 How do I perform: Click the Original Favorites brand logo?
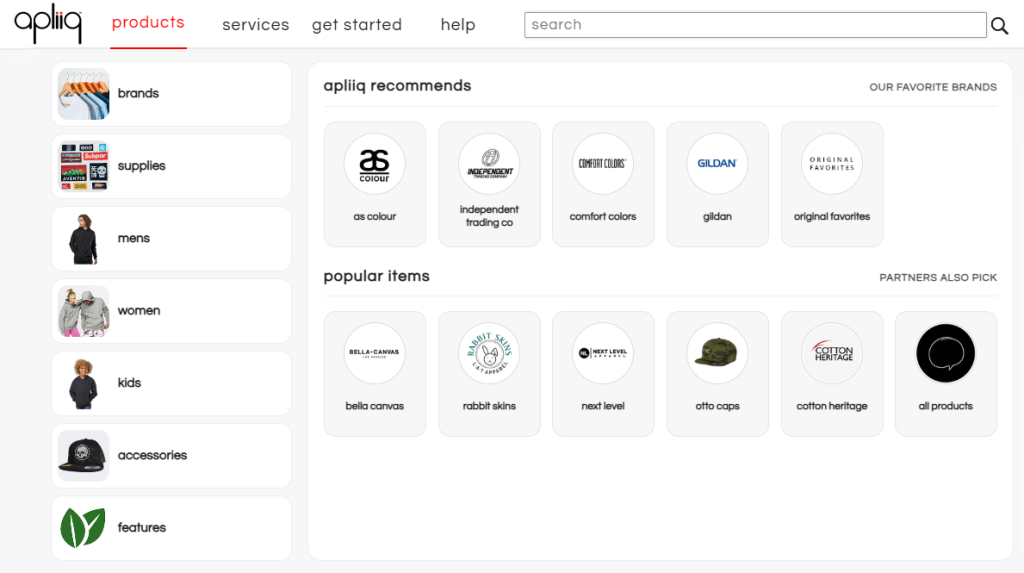point(832,164)
